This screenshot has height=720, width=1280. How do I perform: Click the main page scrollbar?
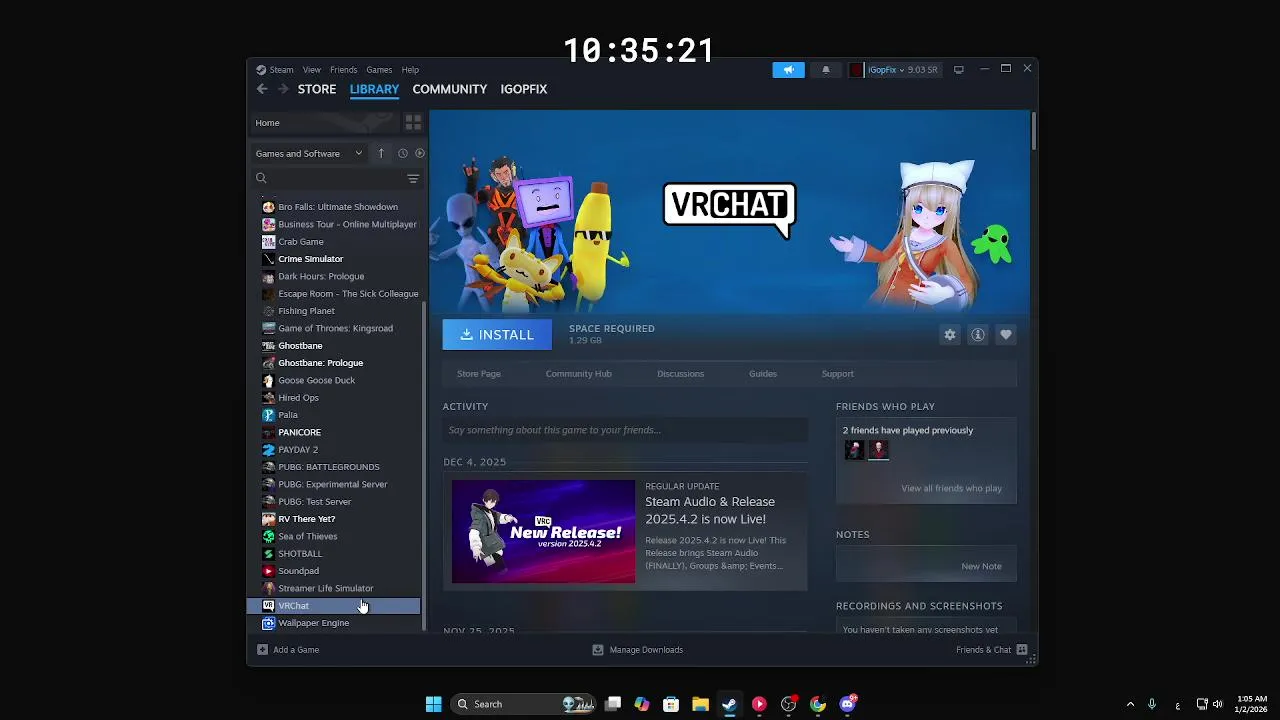[1033, 132]
